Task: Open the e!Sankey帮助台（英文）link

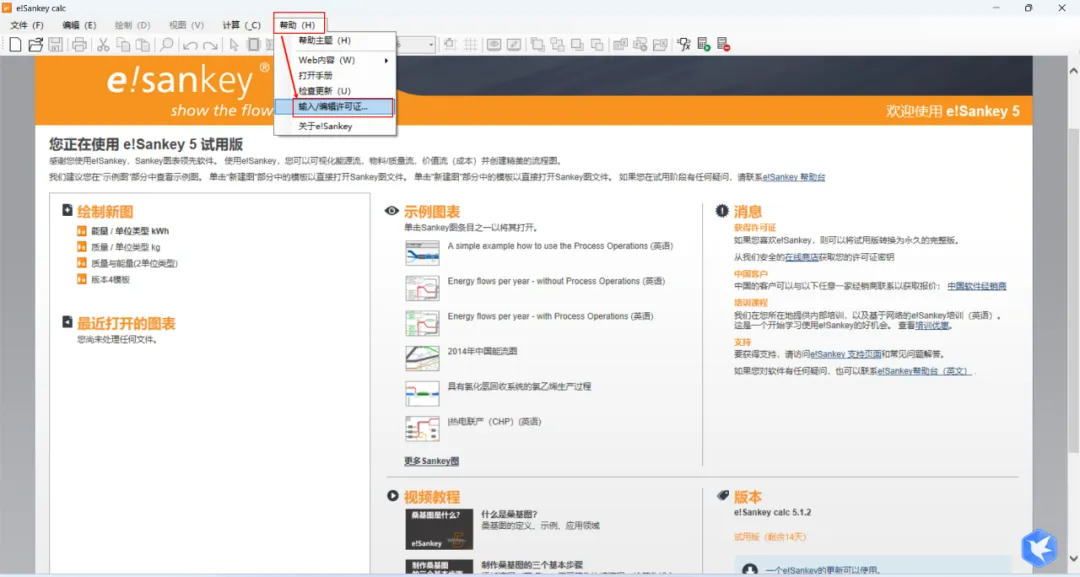Action: click(x=924, y=371)
